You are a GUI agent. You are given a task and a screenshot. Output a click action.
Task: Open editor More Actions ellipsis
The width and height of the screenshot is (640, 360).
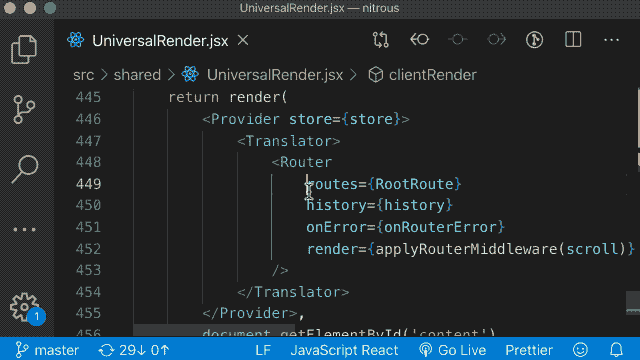click(x=611, y=40)
